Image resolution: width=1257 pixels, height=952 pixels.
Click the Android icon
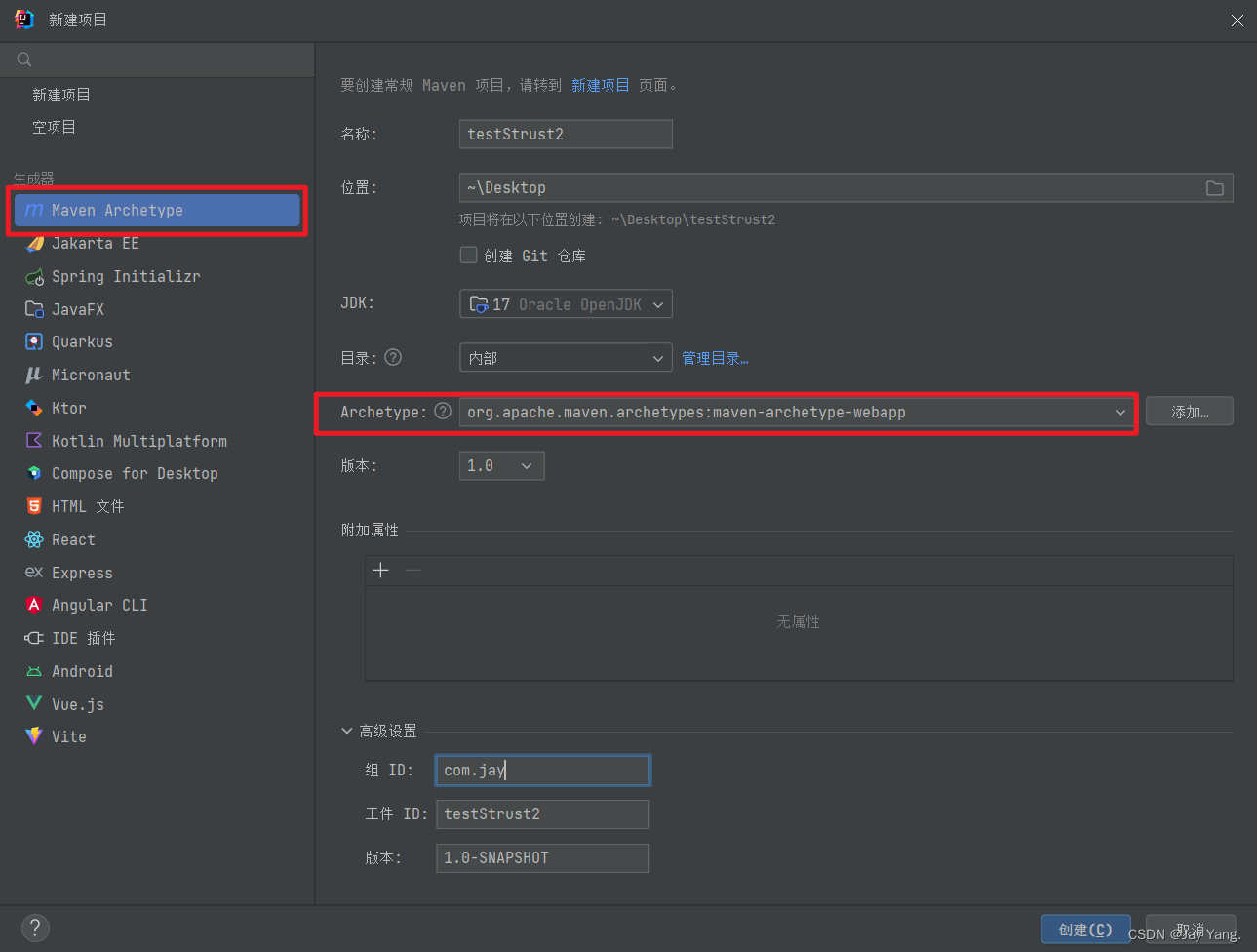34,672
